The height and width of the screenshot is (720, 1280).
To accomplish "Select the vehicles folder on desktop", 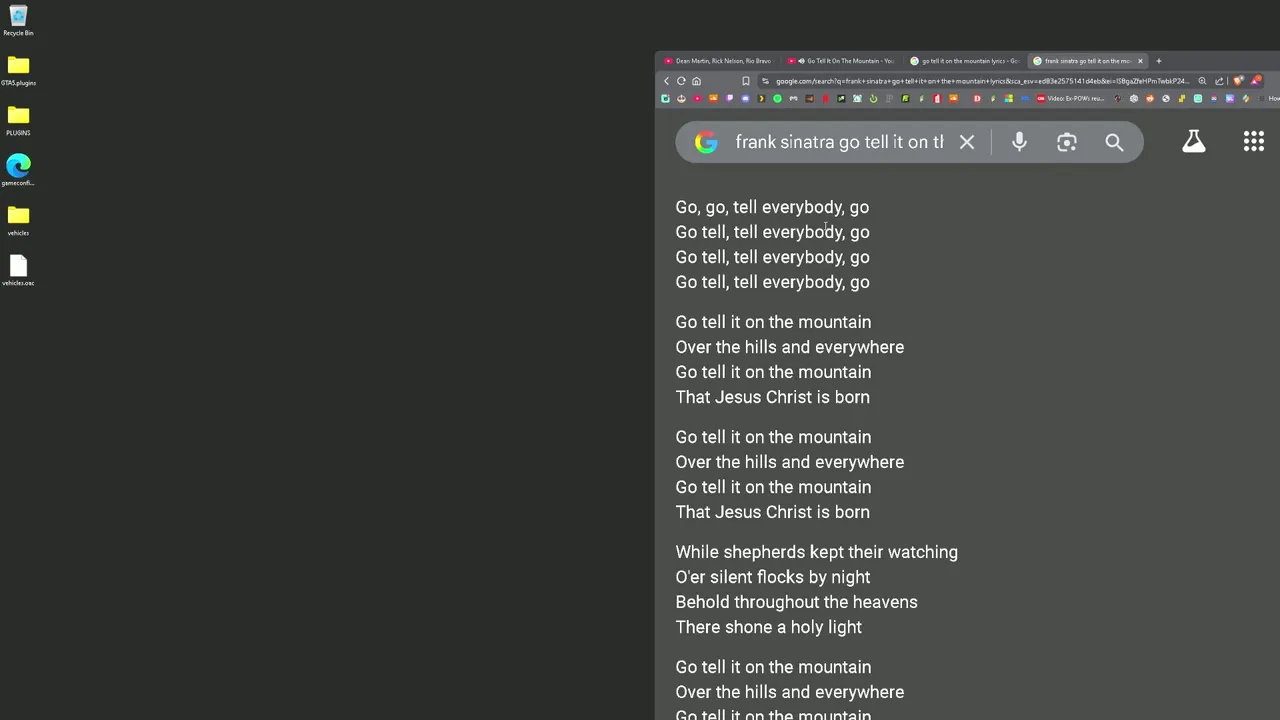I will (x=18, y=220).
